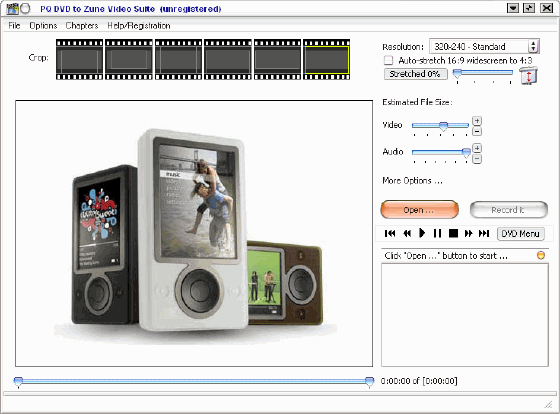Increase video size with plus button
Image resolution: width=560 pixels, height=414 pixels.
tap(477, 121)
